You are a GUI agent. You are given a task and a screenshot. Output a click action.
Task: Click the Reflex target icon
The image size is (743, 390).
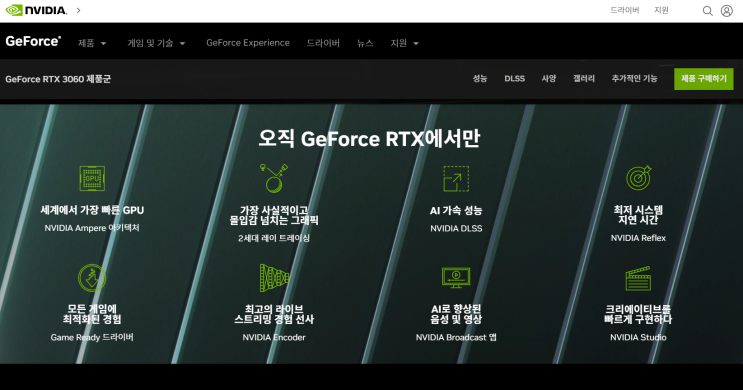[x=638, y=178]
